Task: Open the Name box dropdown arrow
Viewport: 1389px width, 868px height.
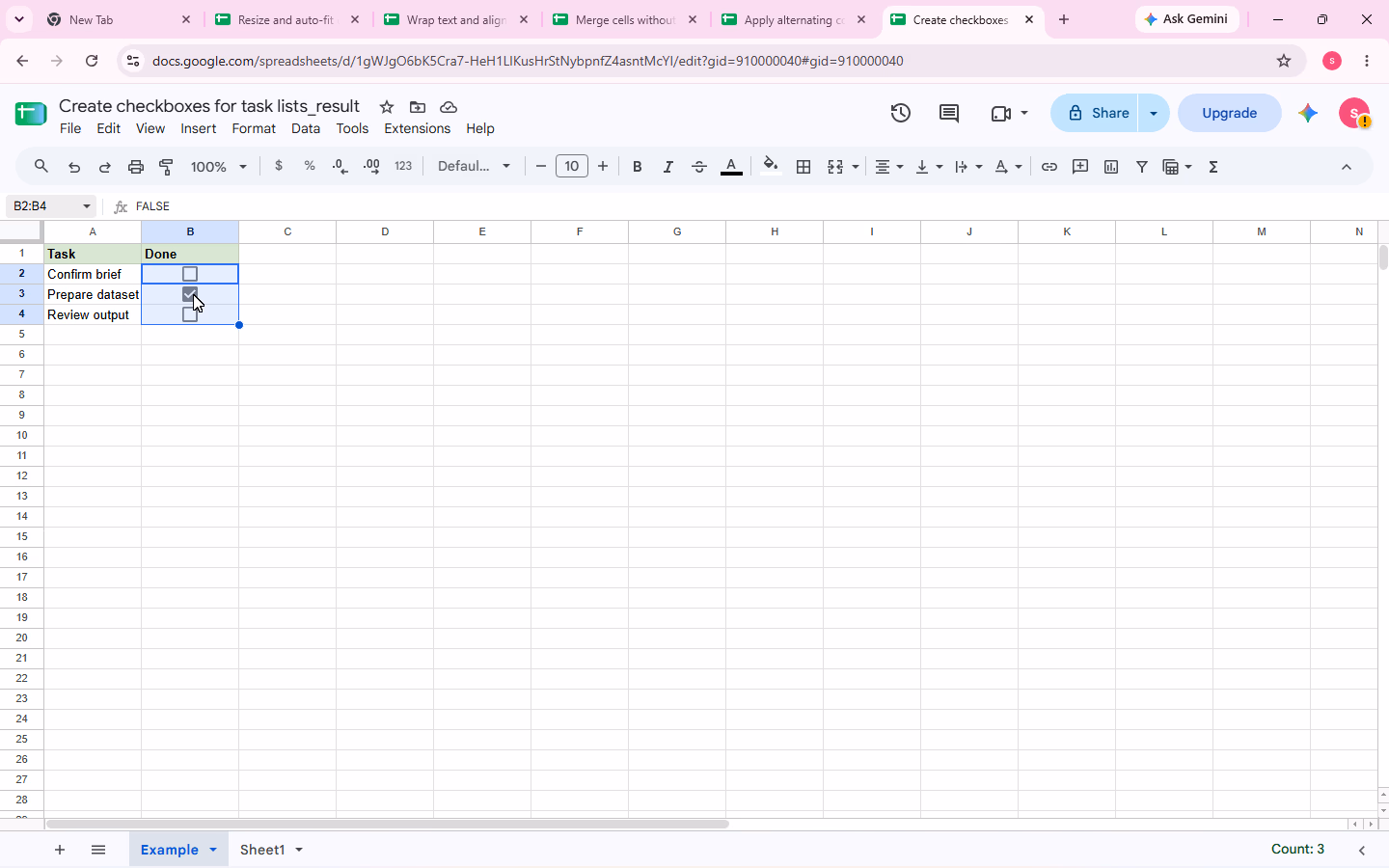Action: [87, 206]
